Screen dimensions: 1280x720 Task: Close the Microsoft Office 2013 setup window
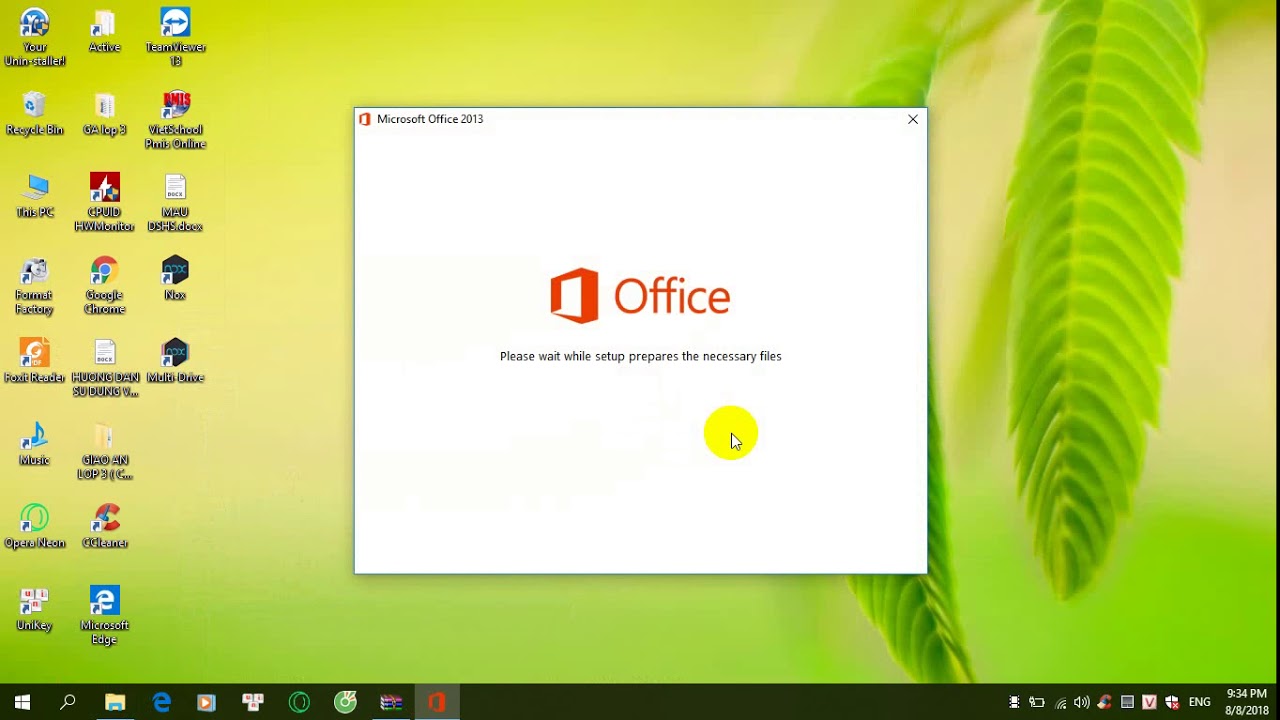point(913,119)
